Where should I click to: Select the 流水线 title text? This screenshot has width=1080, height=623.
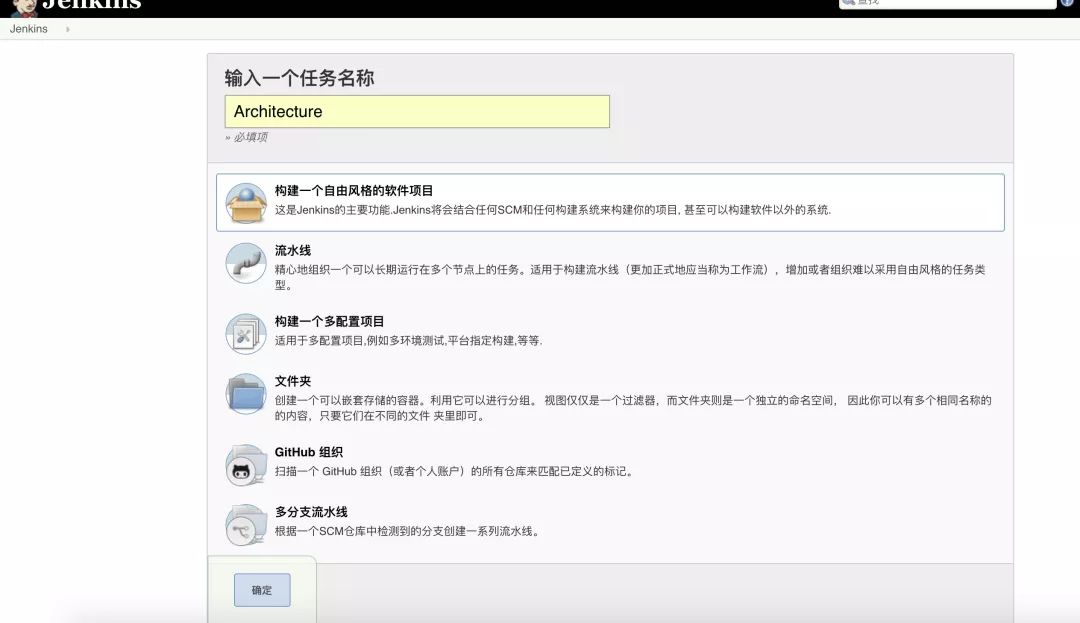tap(293, 251)
